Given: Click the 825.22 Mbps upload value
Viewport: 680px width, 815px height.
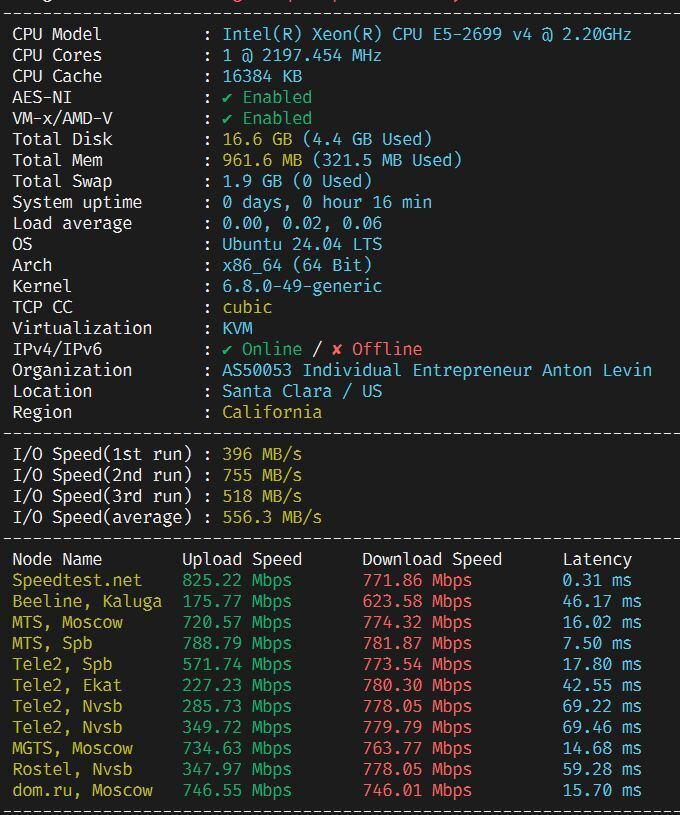Looking at the screenshot, I should tap(237, 580).
